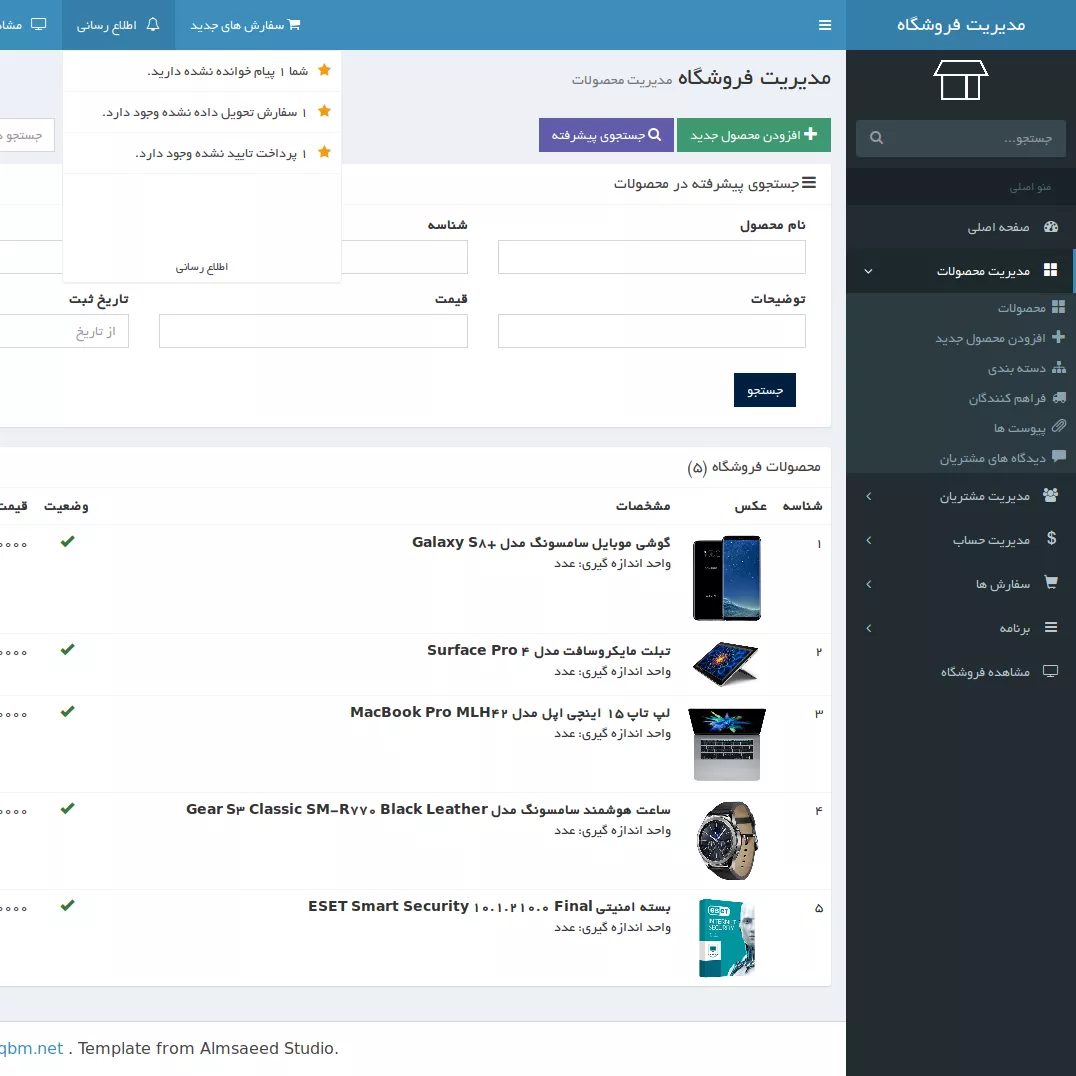Image resolution: width=1076 pixels, height=1076 pixels.
Task: Click the توضیحات input field
Action: (651, 331)
